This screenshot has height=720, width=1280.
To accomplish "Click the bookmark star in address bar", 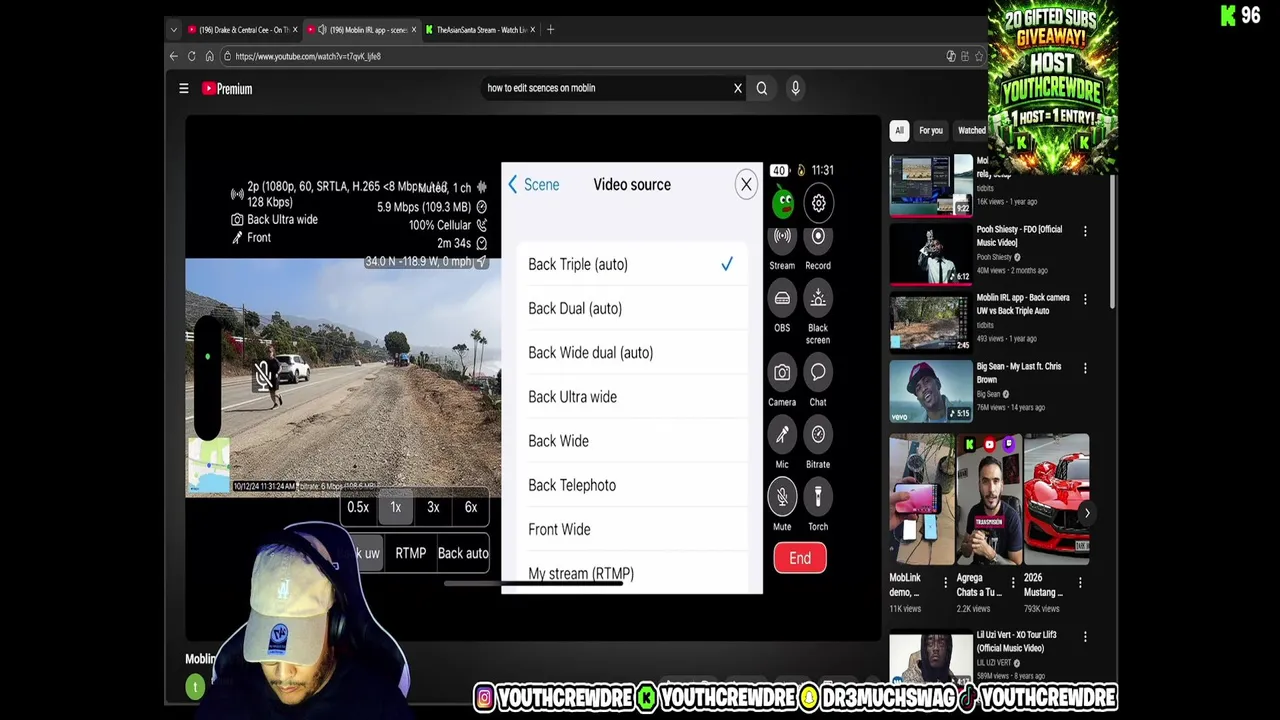I will tap(979, 56).
